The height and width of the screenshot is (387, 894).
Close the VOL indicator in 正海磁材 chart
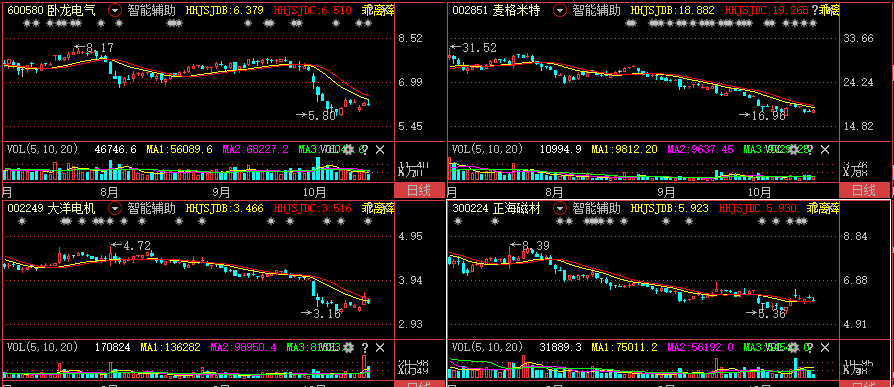tap(825, 347)
